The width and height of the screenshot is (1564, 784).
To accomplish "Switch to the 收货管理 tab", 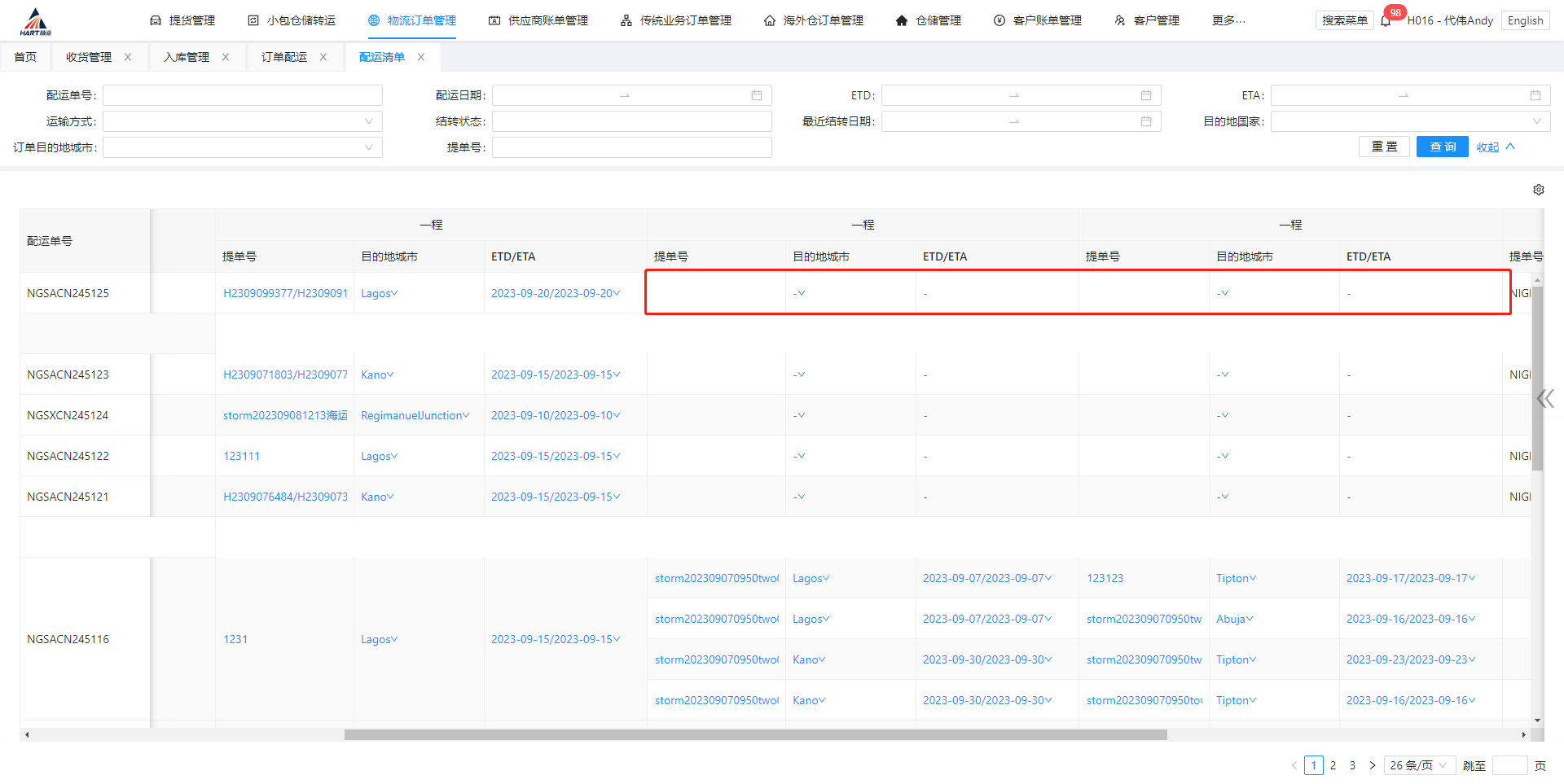I will pyautogui.click(x=89, y=57).
